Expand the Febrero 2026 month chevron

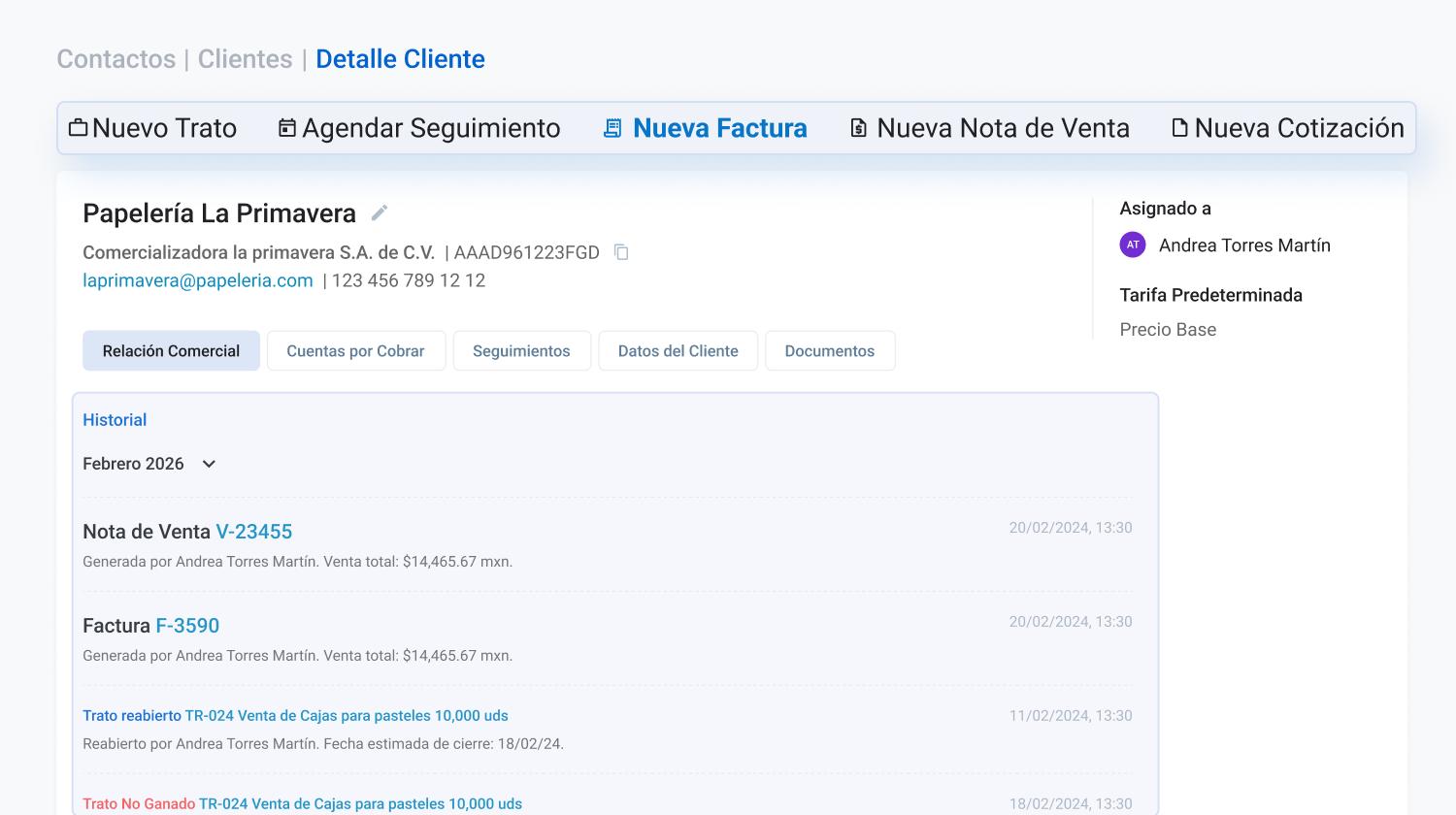pyautogui.click(x=209, y=464)
